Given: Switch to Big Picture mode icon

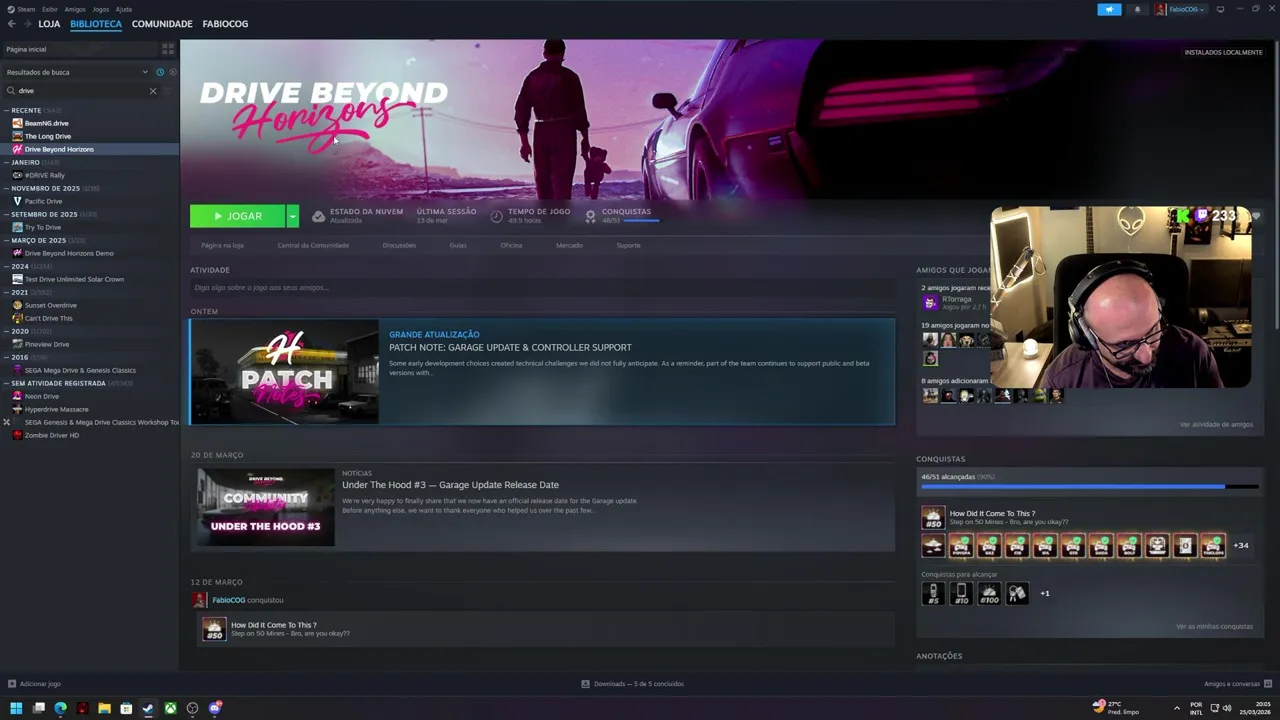Looking at the screenshot, I should point(1220,9).
